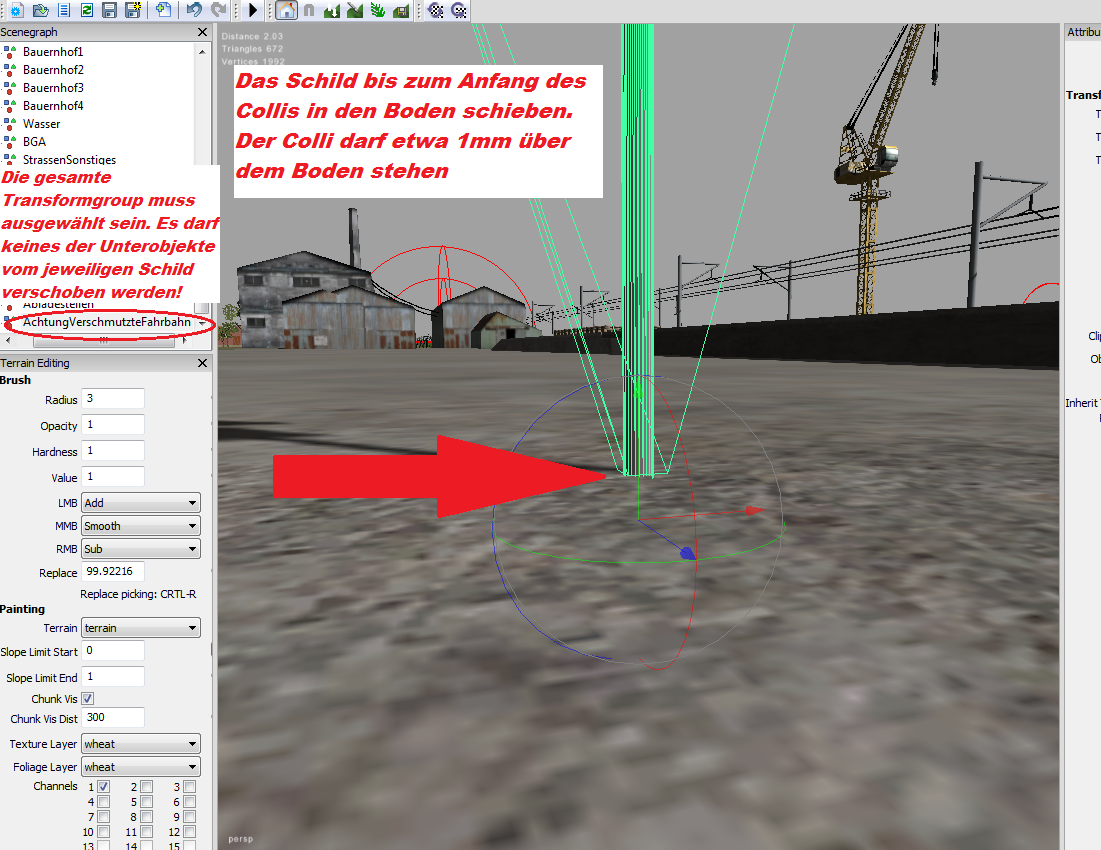Close the Scenegraph panel
The width and height of the screenshot is (1101, 850).
point(202,32)
